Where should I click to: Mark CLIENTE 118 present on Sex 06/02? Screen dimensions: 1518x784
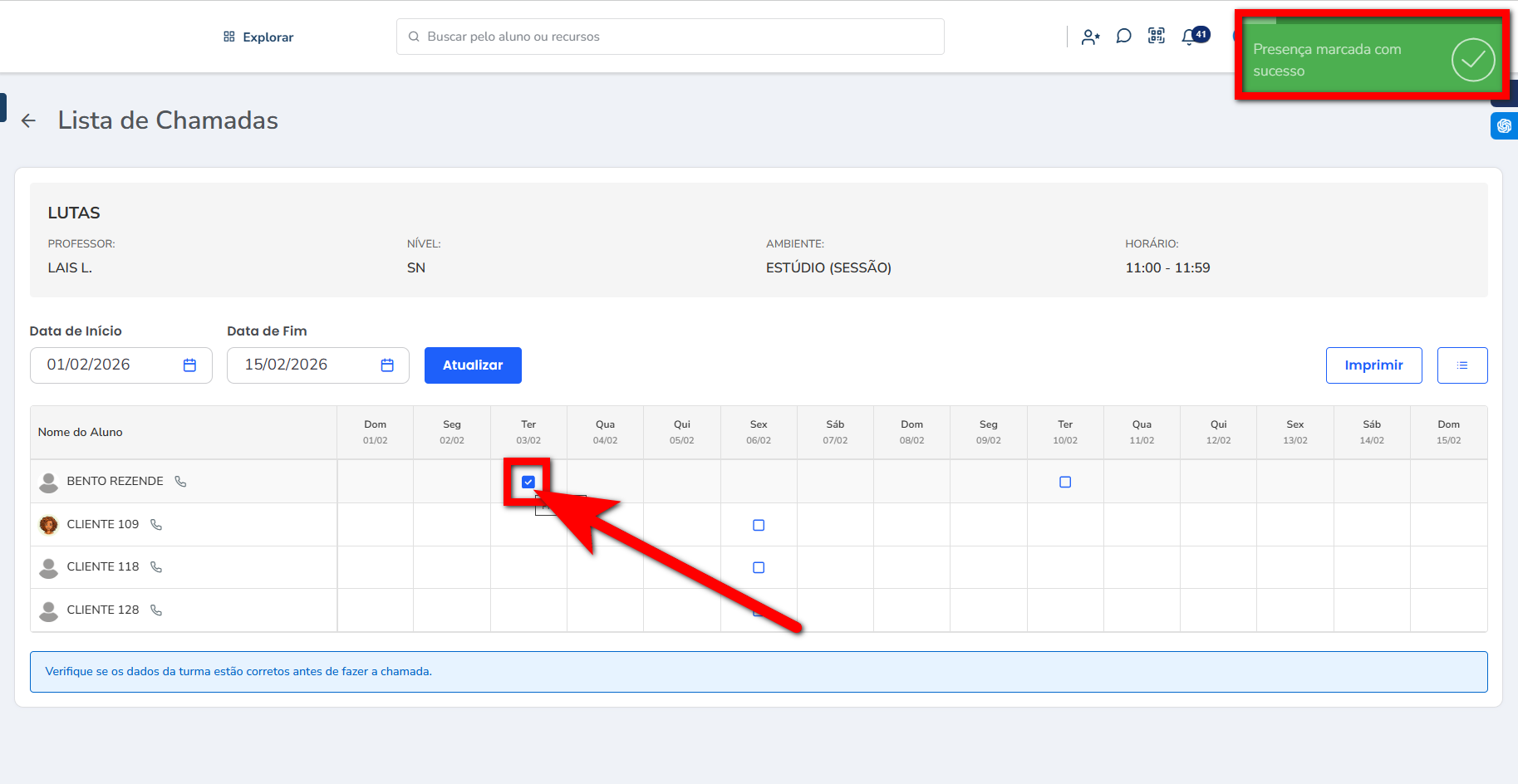click(x=759, y=568)
